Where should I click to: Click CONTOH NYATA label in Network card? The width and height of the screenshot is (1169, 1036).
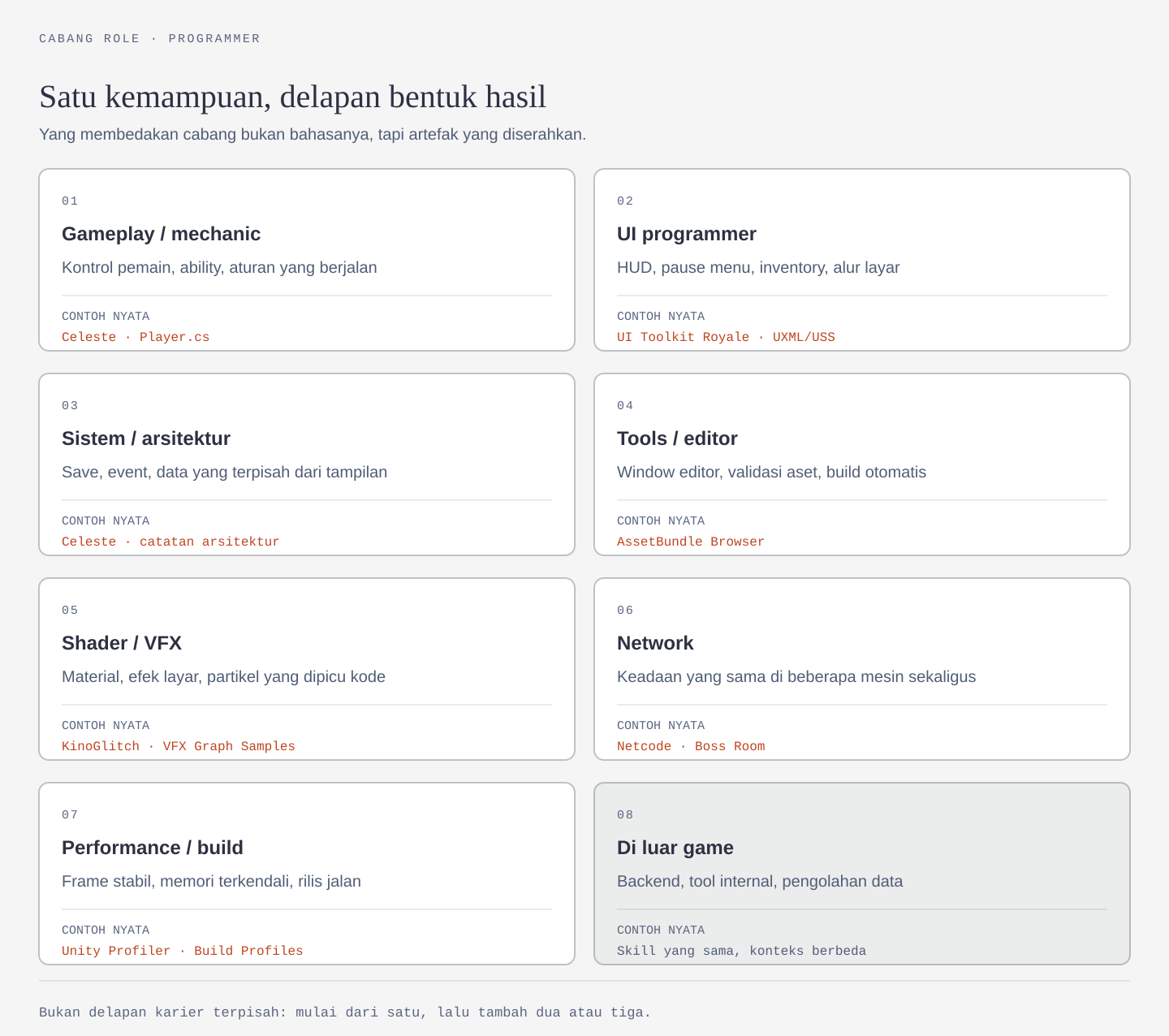tap(661, 725)
